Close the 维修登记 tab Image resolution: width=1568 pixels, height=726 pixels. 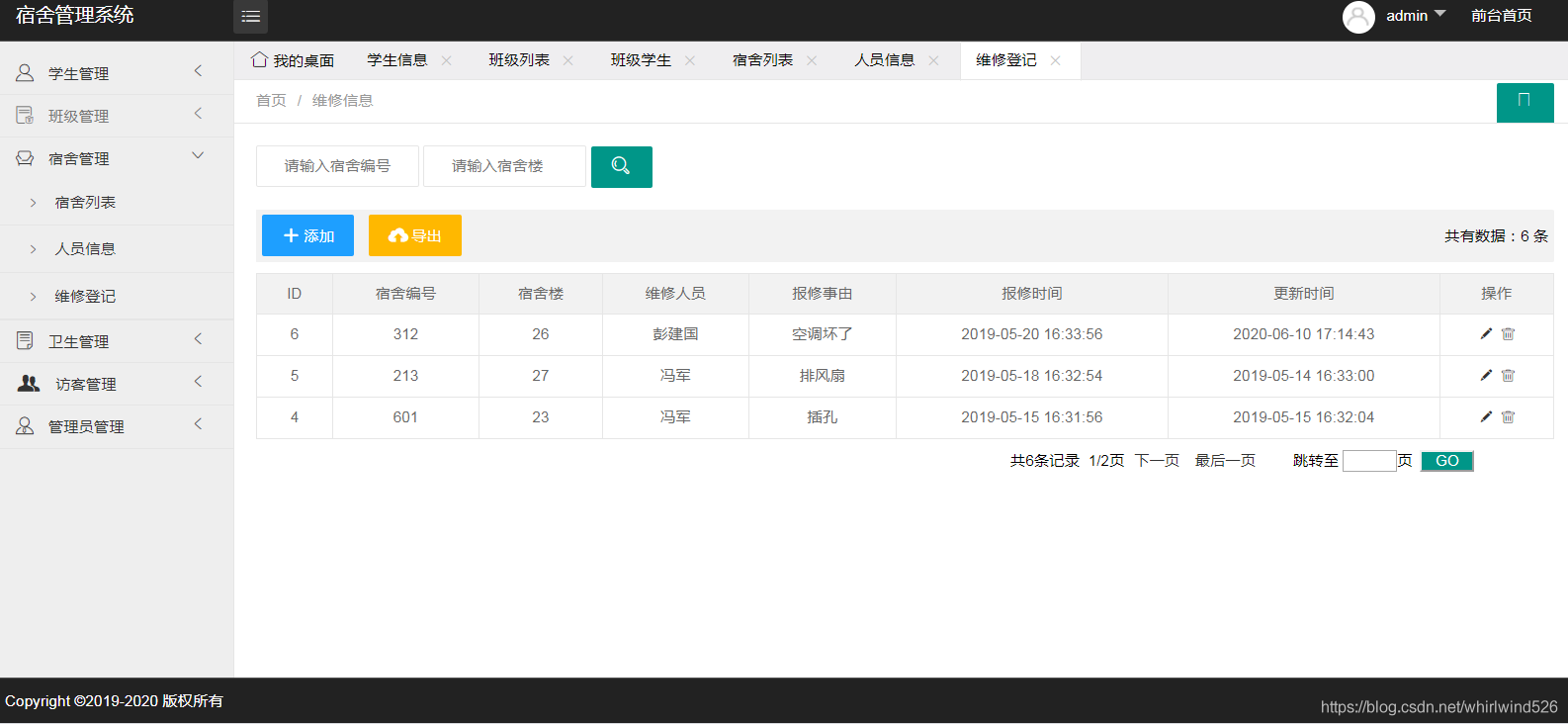click(x=1056, y=60)
